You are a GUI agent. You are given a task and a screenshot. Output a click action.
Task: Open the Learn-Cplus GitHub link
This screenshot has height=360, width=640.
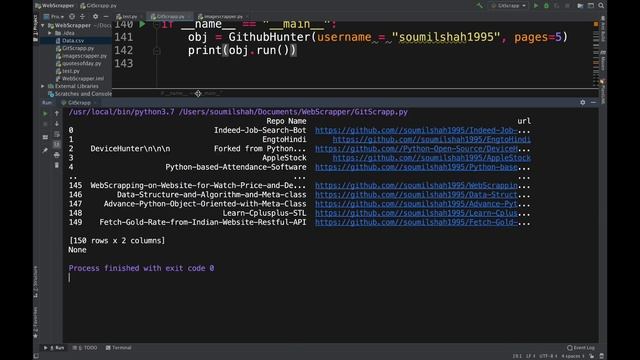tap(416, 213)
